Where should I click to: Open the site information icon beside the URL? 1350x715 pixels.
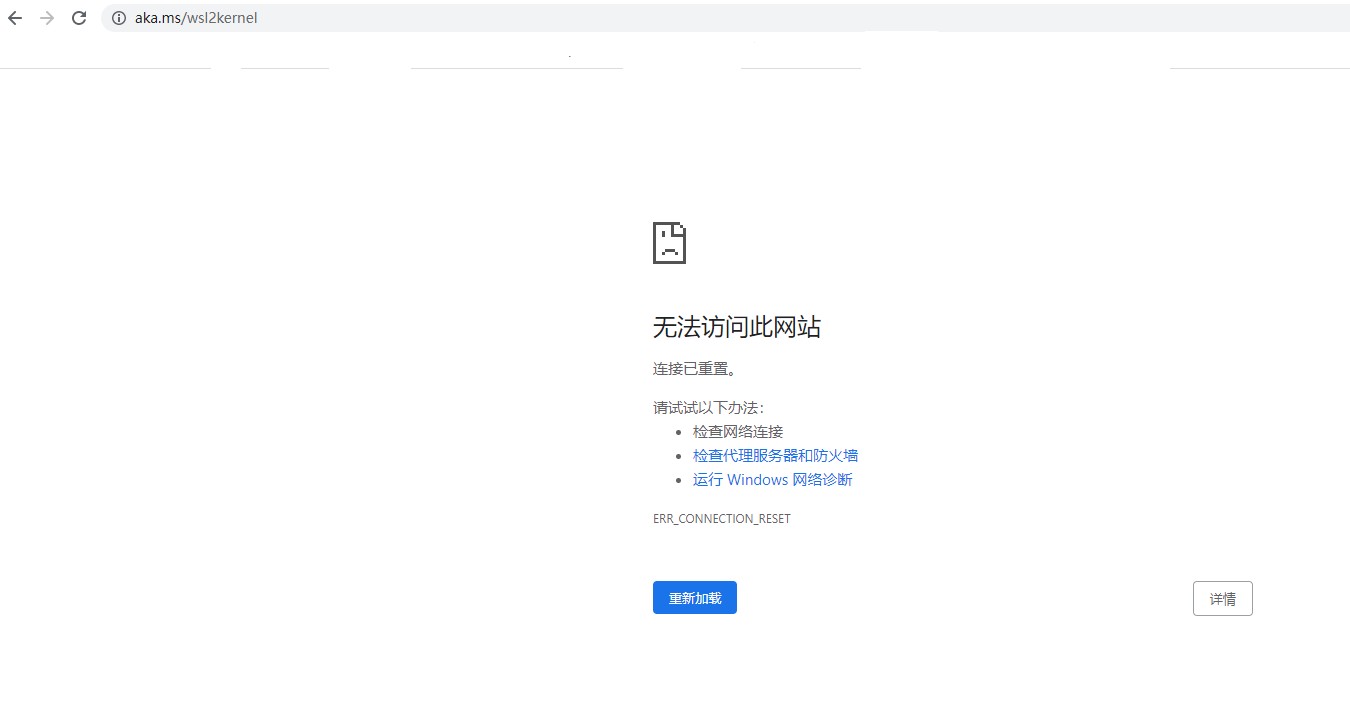pos(118,18)
